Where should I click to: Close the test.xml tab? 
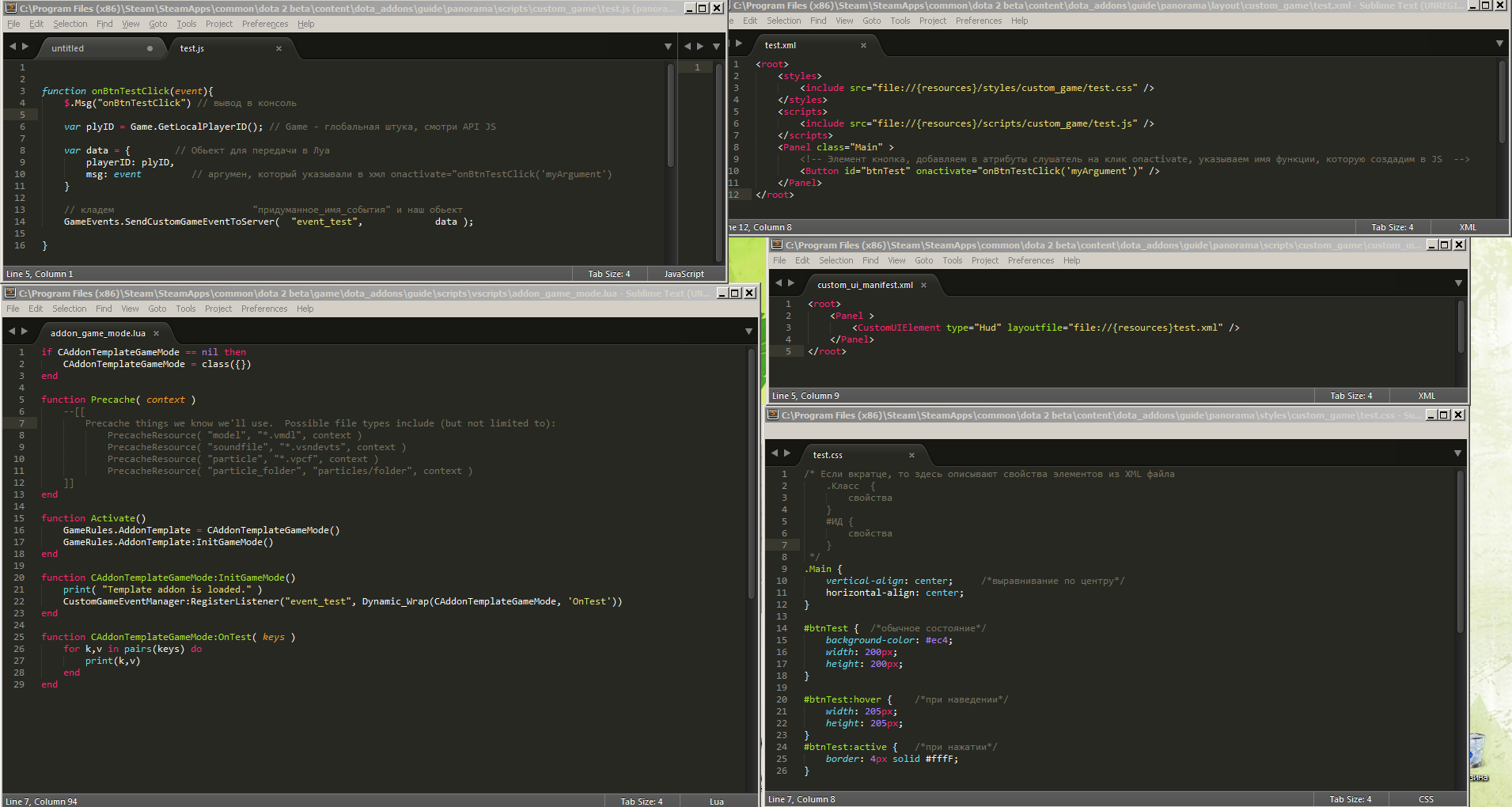point(863,45)
